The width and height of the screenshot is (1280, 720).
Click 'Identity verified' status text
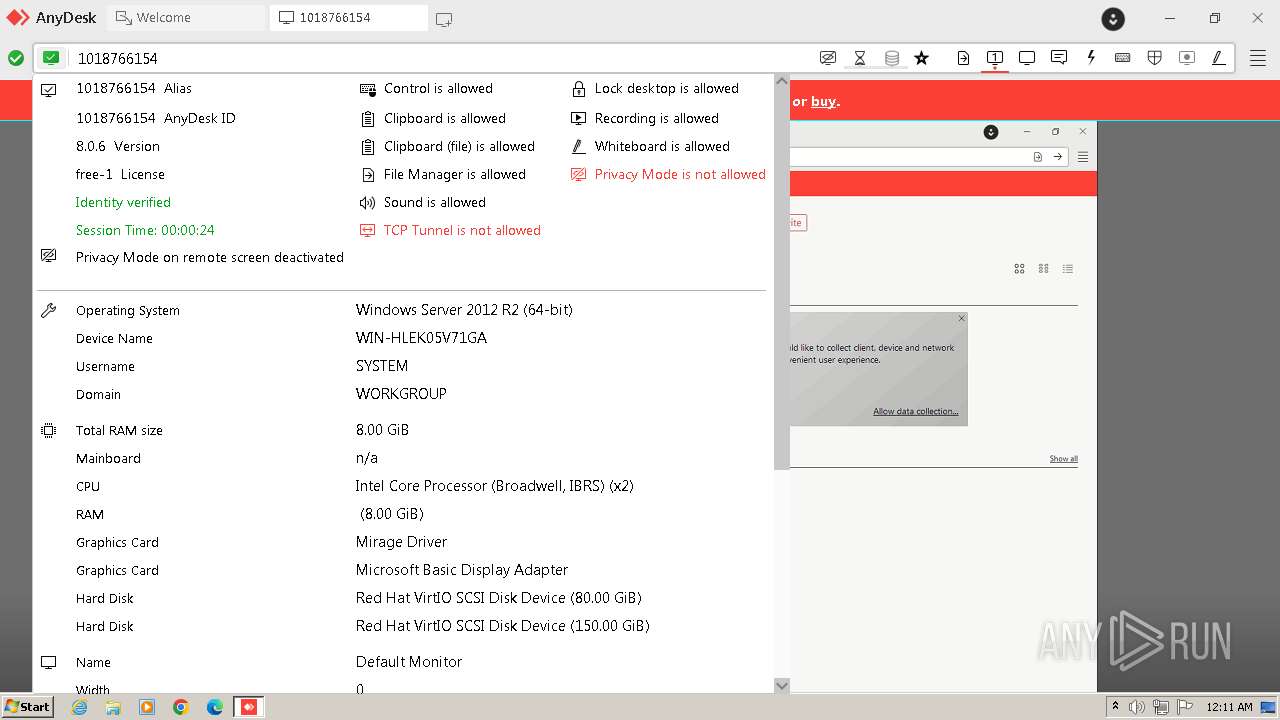[123, 202]
